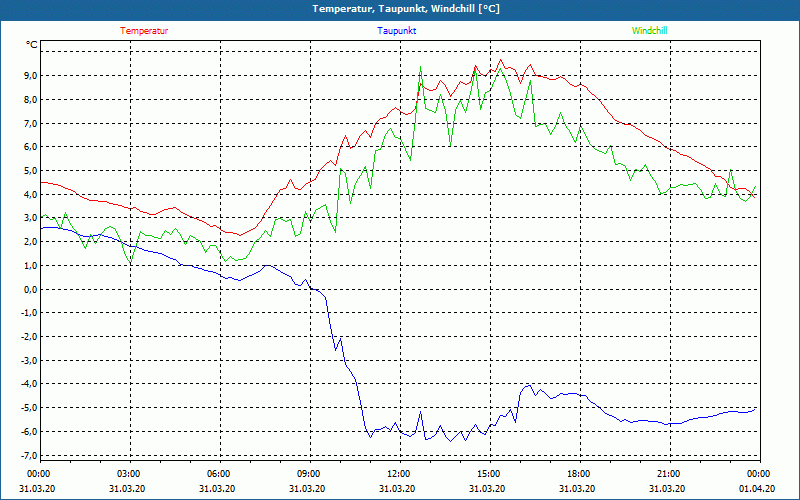The height and width of the screenshot is (500, 800).
Task: Click the chart title 'Temperatur, Taupunkt, Windchill [°C]'
Action: click(406, 9)
